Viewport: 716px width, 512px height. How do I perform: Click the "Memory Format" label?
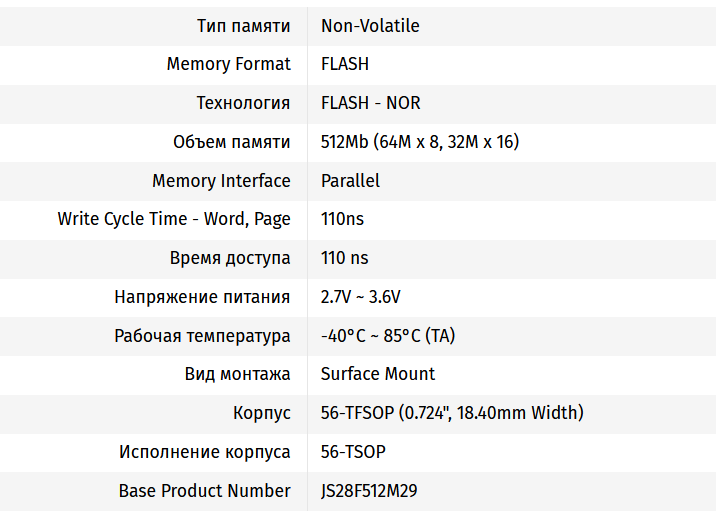point(229,64)
